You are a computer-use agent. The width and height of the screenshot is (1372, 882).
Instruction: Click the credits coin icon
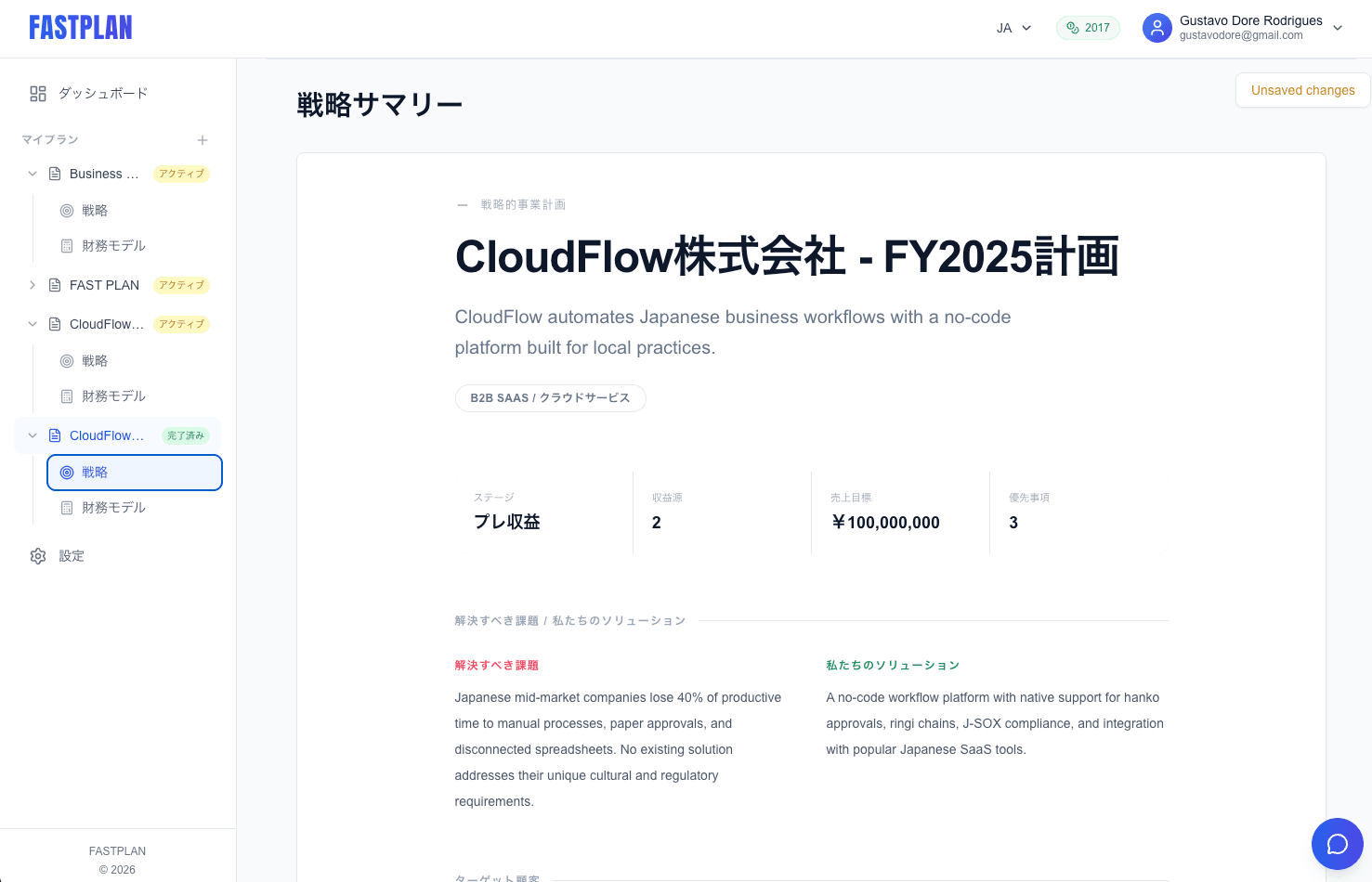pos(1073,28)
